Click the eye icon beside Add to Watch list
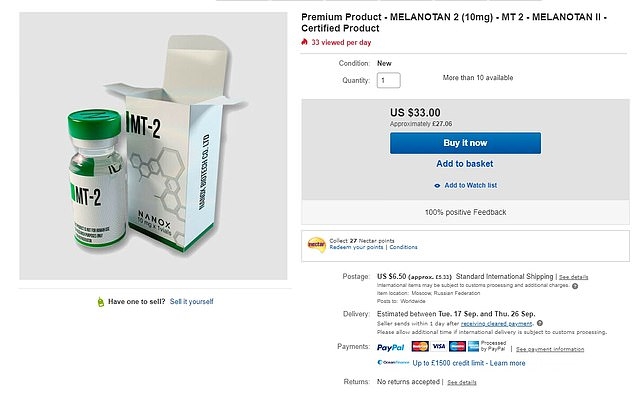Screen dimensions: 634x397 pos(437,186)
